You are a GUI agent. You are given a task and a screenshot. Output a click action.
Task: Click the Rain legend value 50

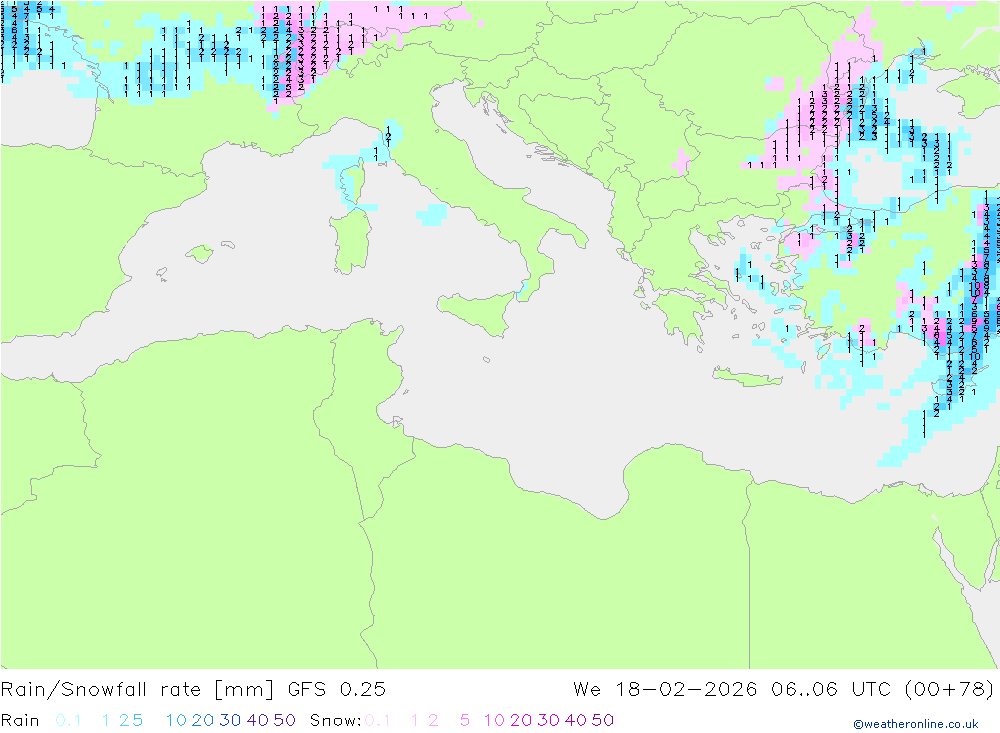[x=284, y=720]
